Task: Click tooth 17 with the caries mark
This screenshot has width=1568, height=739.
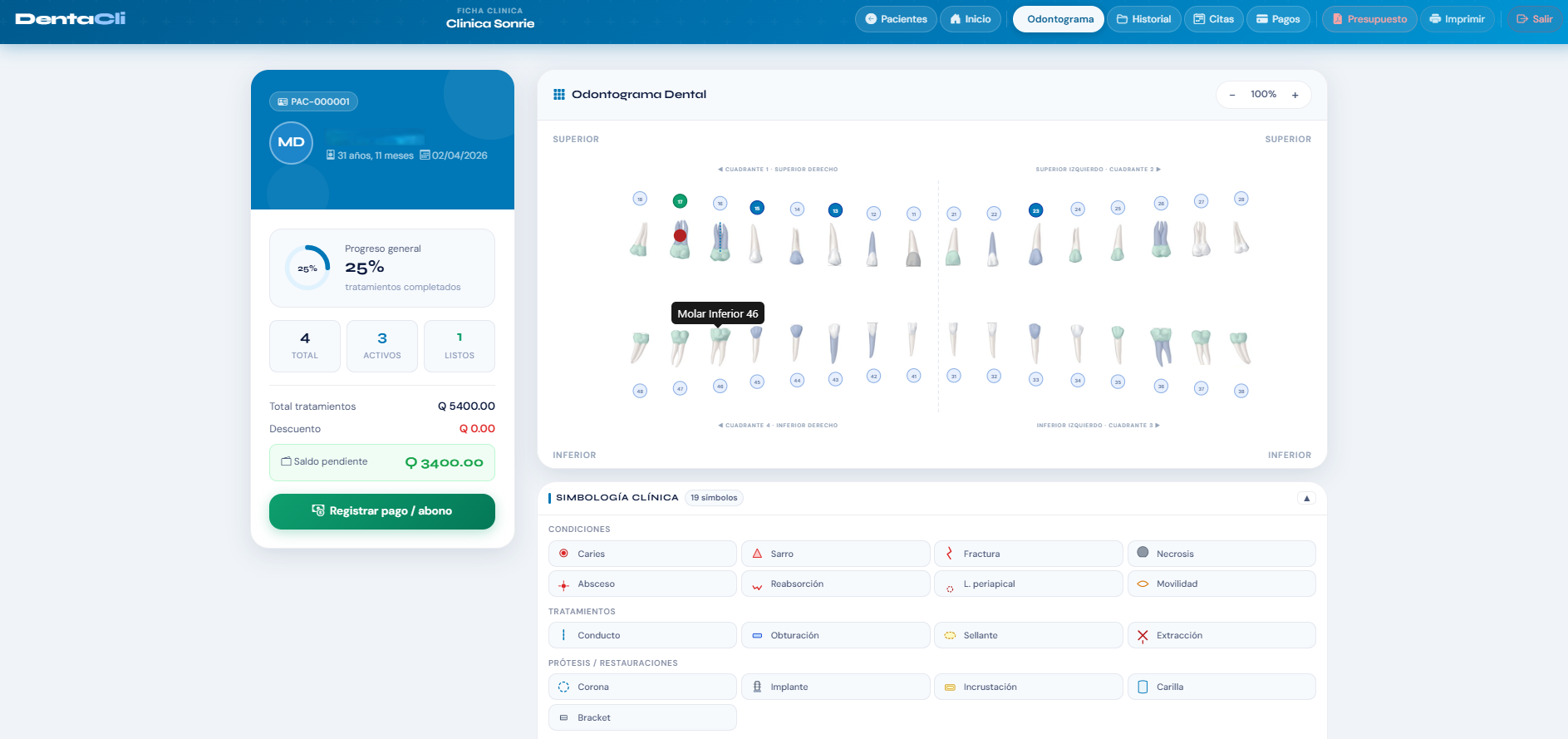Action: click(680, 240)
